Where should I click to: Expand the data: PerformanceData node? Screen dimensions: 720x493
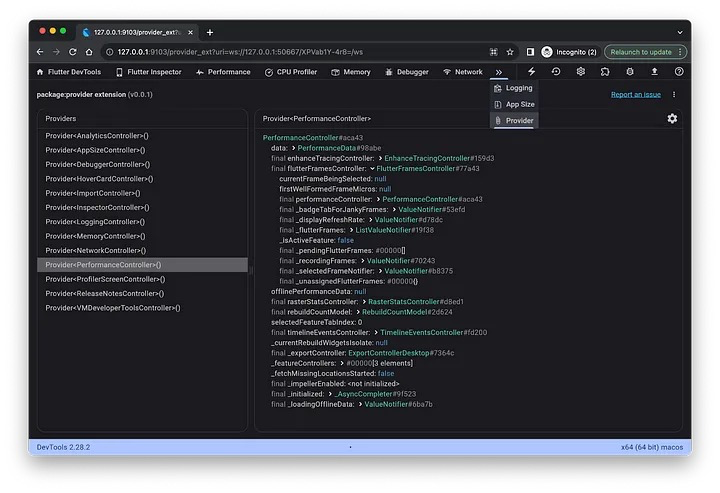tap(293, 148)
